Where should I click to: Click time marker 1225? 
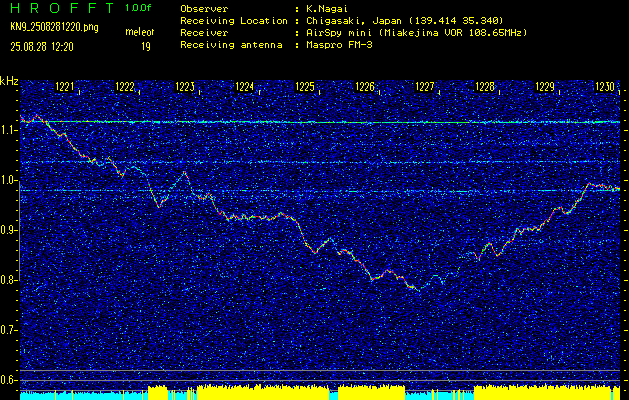click(x=305, y=87)
